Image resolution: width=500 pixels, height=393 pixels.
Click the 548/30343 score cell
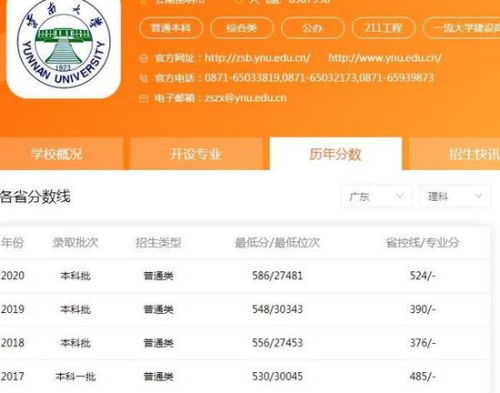click(277, 309)
